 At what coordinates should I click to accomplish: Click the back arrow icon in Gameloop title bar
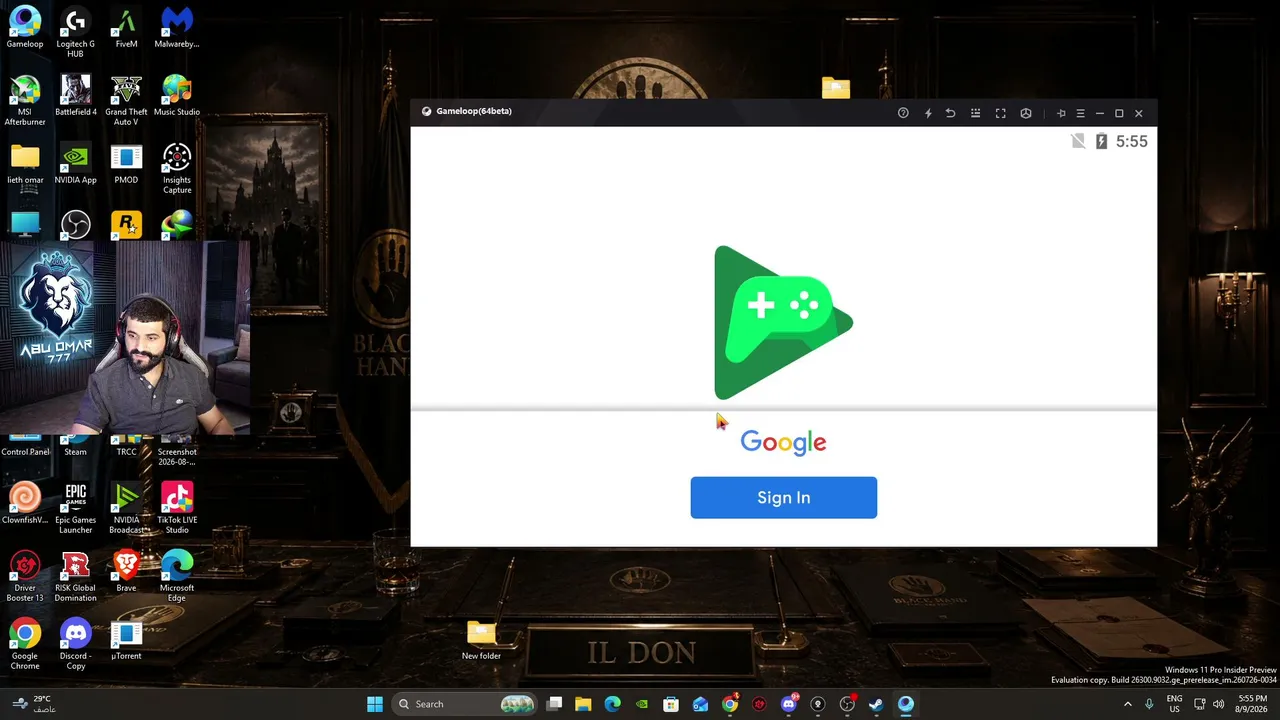point(951,113)
